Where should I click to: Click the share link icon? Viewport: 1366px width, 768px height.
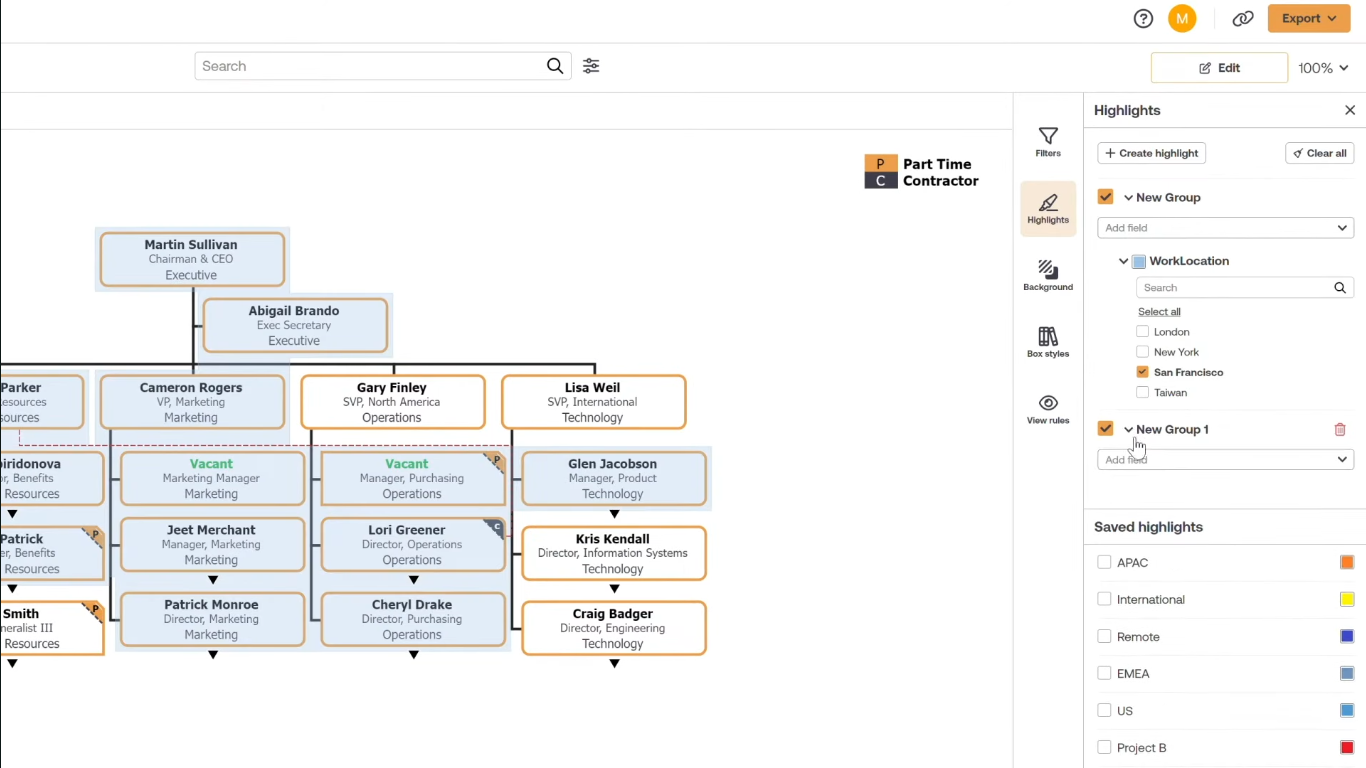(1243, 18)
